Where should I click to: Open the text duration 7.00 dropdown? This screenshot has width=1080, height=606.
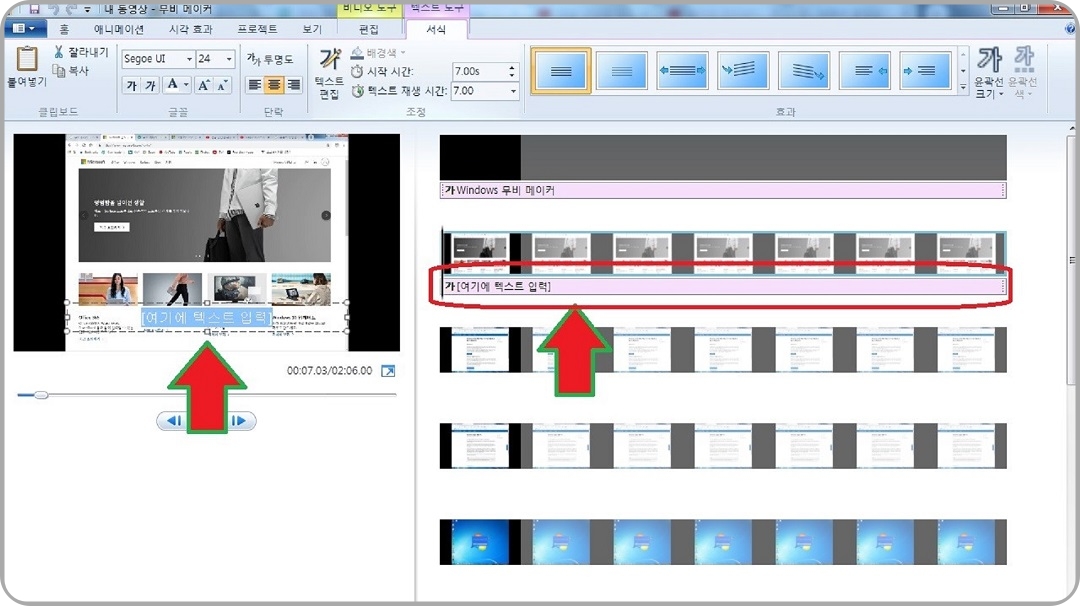[512, 91]
